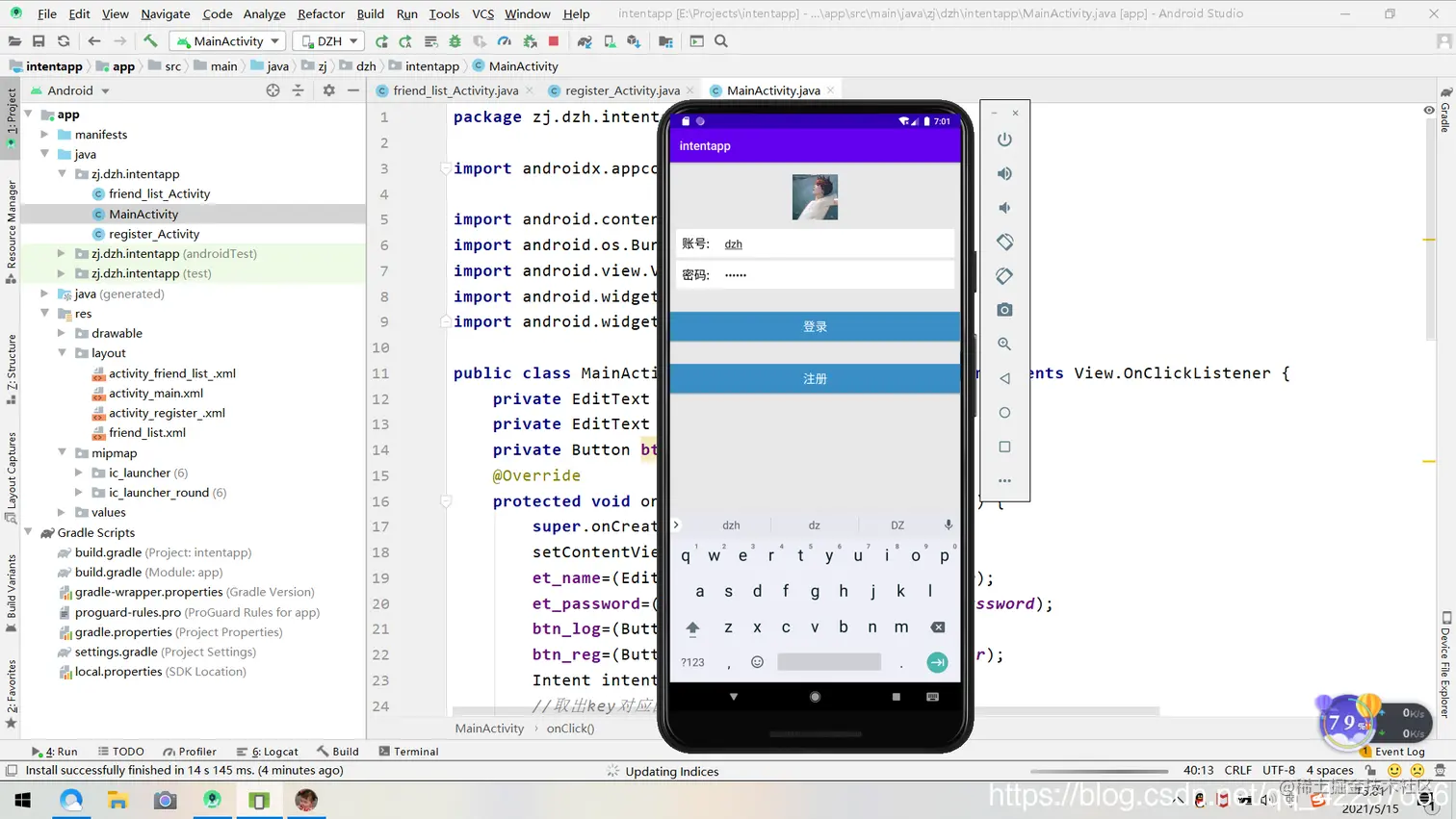The width and height of the screenshot is (1456, 819).
Task: Switch to friend_list_Activity.java tab
Action: [x=455, y=90]
